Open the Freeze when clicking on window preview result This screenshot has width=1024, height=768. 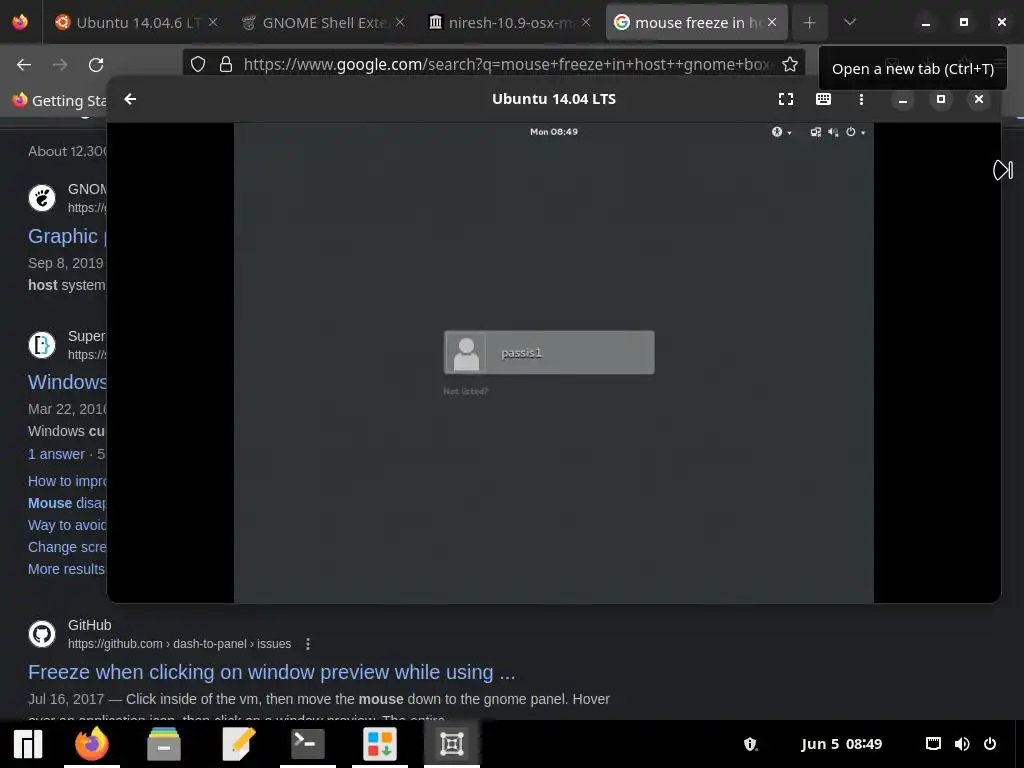[272, 672]
